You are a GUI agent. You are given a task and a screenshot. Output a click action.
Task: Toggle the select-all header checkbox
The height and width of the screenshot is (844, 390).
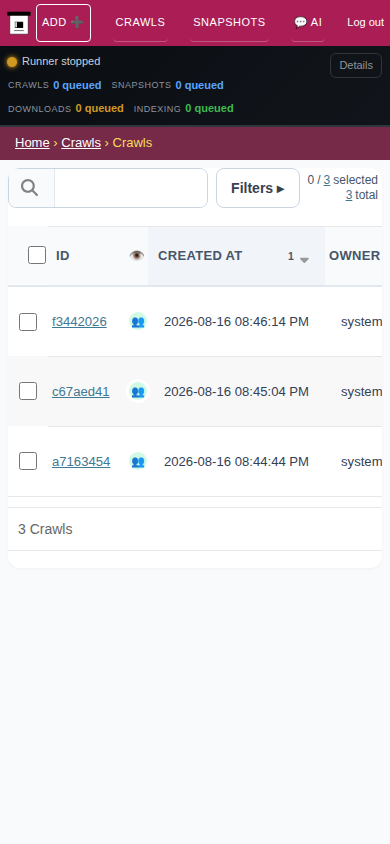[x=37, y=255]
